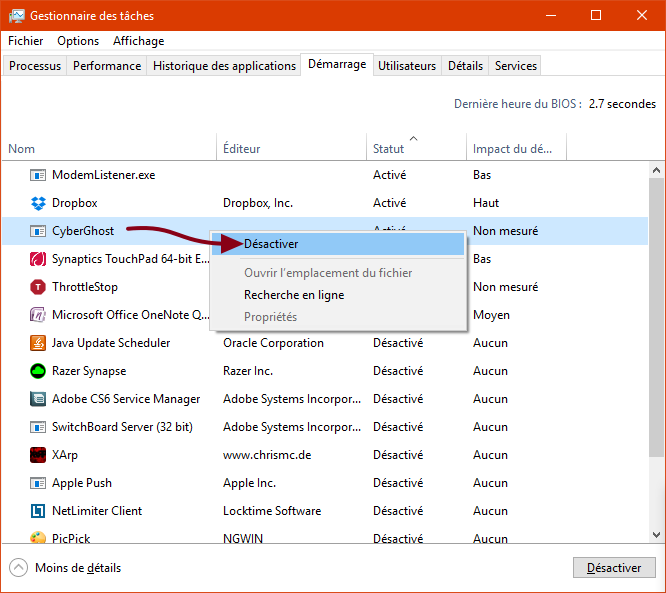The image size is (666, 593).
Task: Sort by the Statut column header
Action: click(417, 149)
